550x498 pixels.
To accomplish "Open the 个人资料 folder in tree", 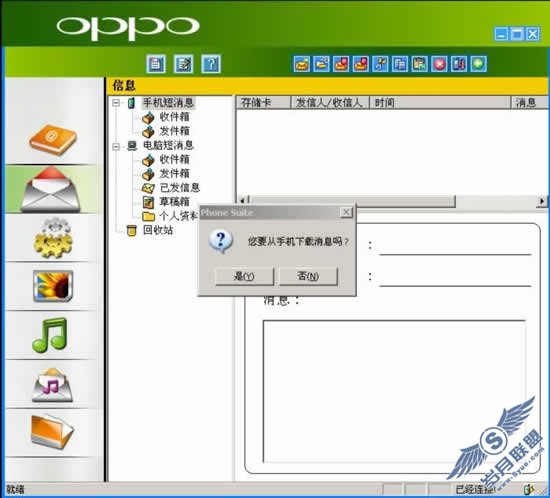I will pos(178,216).
